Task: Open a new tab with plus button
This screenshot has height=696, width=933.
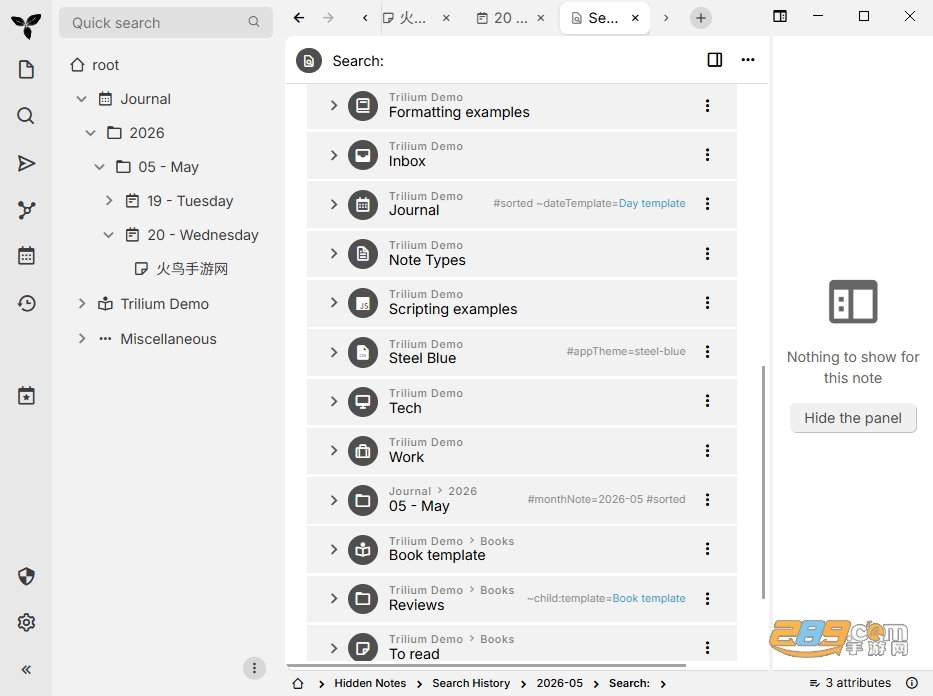Action: 701,18
